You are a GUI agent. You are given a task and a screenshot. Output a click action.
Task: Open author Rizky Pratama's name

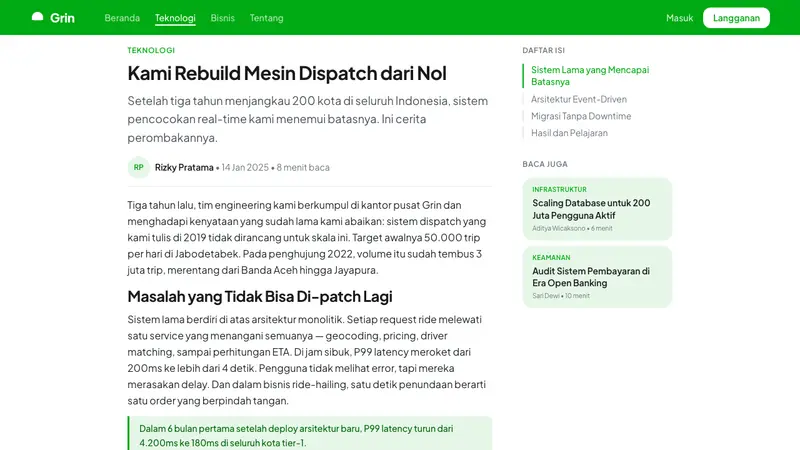pos(184,167)
